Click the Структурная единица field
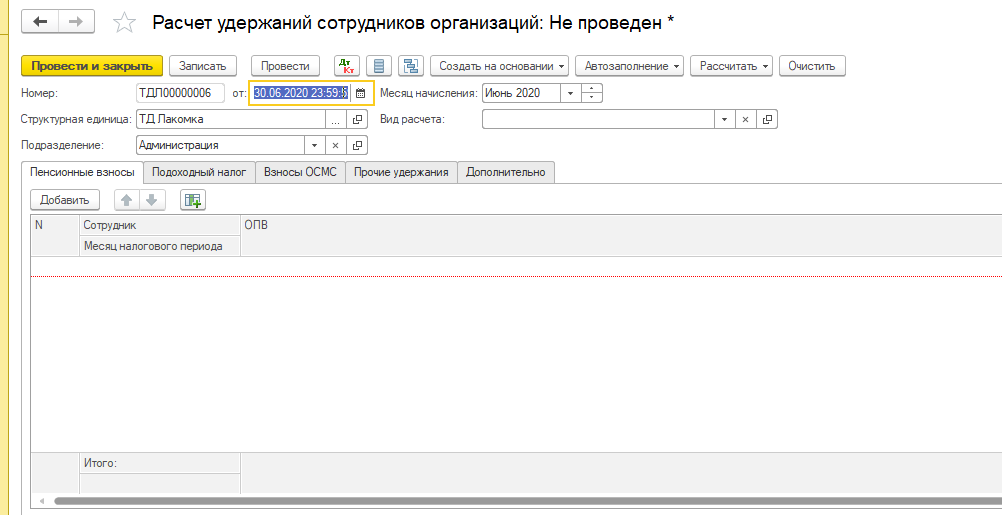This screenshot has width=1002, height=515. point(231,119)
